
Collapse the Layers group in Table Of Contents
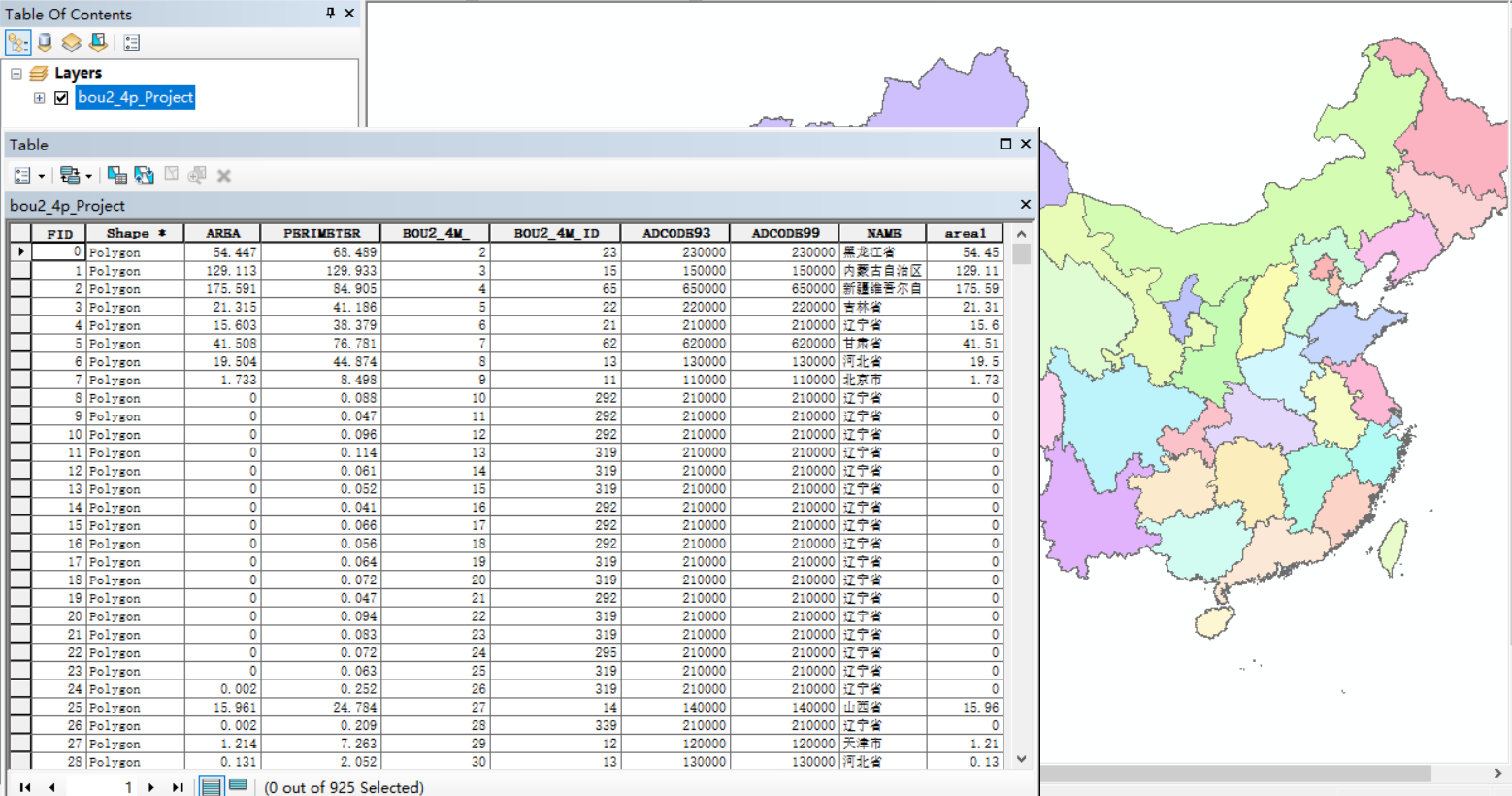16,72
